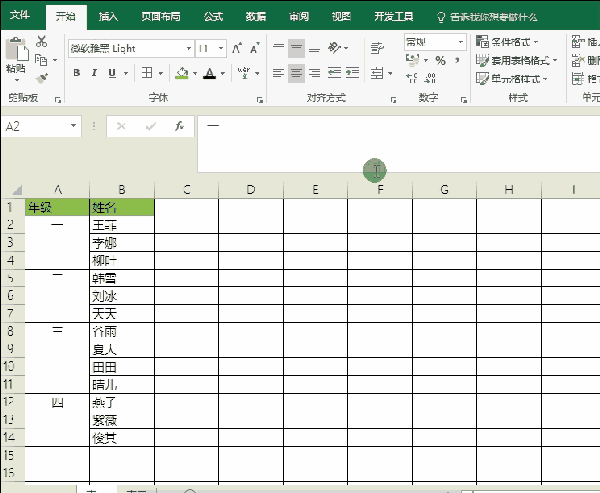600x493 pixels.
Task: Switch to 视图 tab
Action: tap(341, 16)
